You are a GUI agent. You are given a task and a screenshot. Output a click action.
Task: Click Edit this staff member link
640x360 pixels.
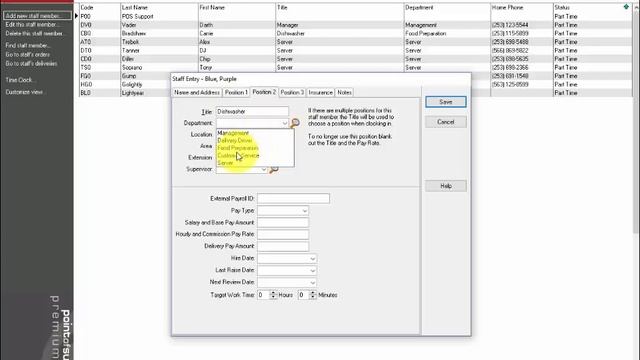(x=32, y=24)
